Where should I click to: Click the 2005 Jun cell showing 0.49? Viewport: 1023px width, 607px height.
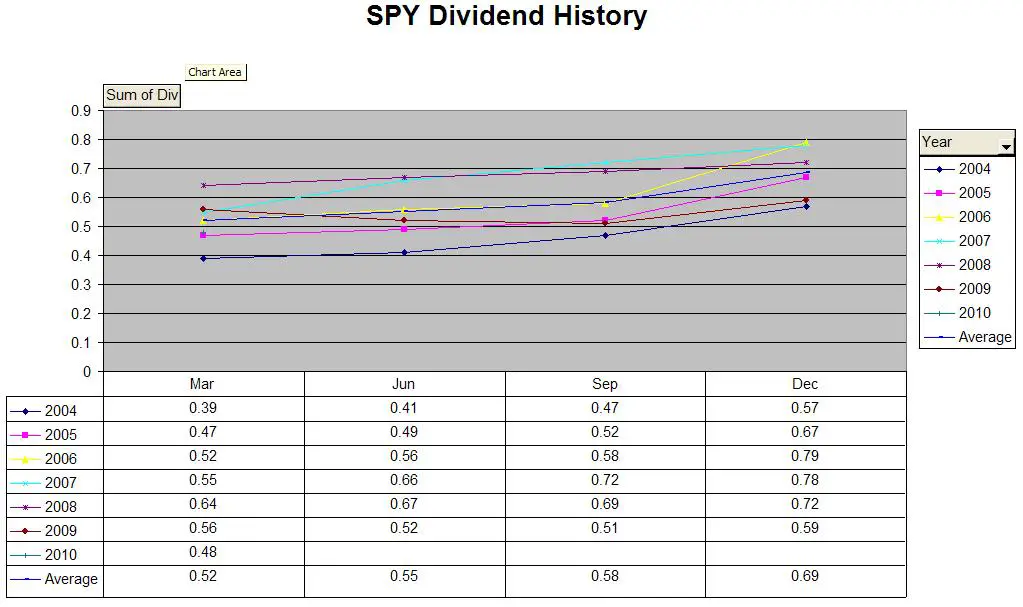pos(404,432)
